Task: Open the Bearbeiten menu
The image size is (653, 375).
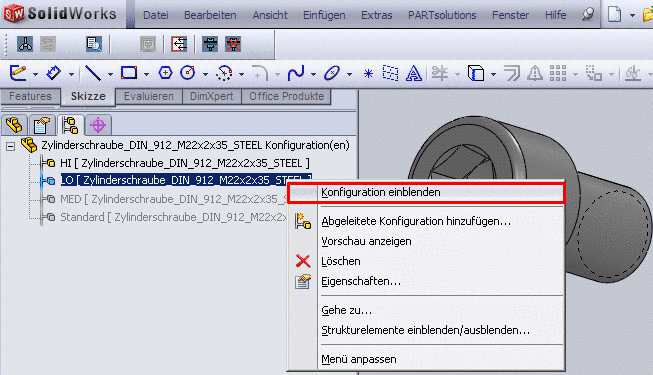Action: 210,15
